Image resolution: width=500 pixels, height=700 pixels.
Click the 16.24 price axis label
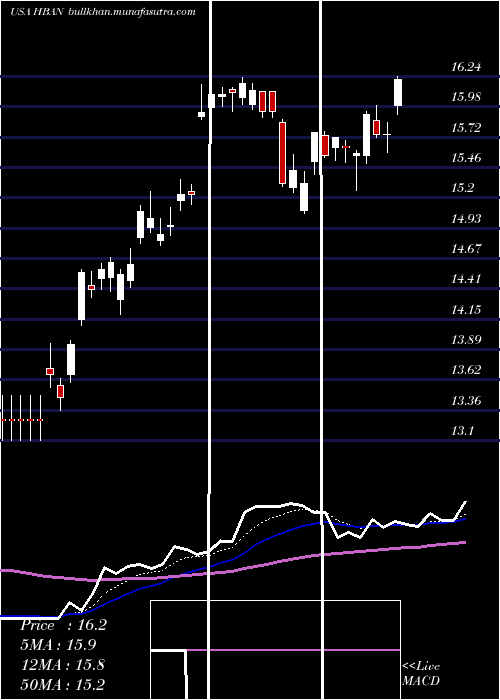[466, 67]
